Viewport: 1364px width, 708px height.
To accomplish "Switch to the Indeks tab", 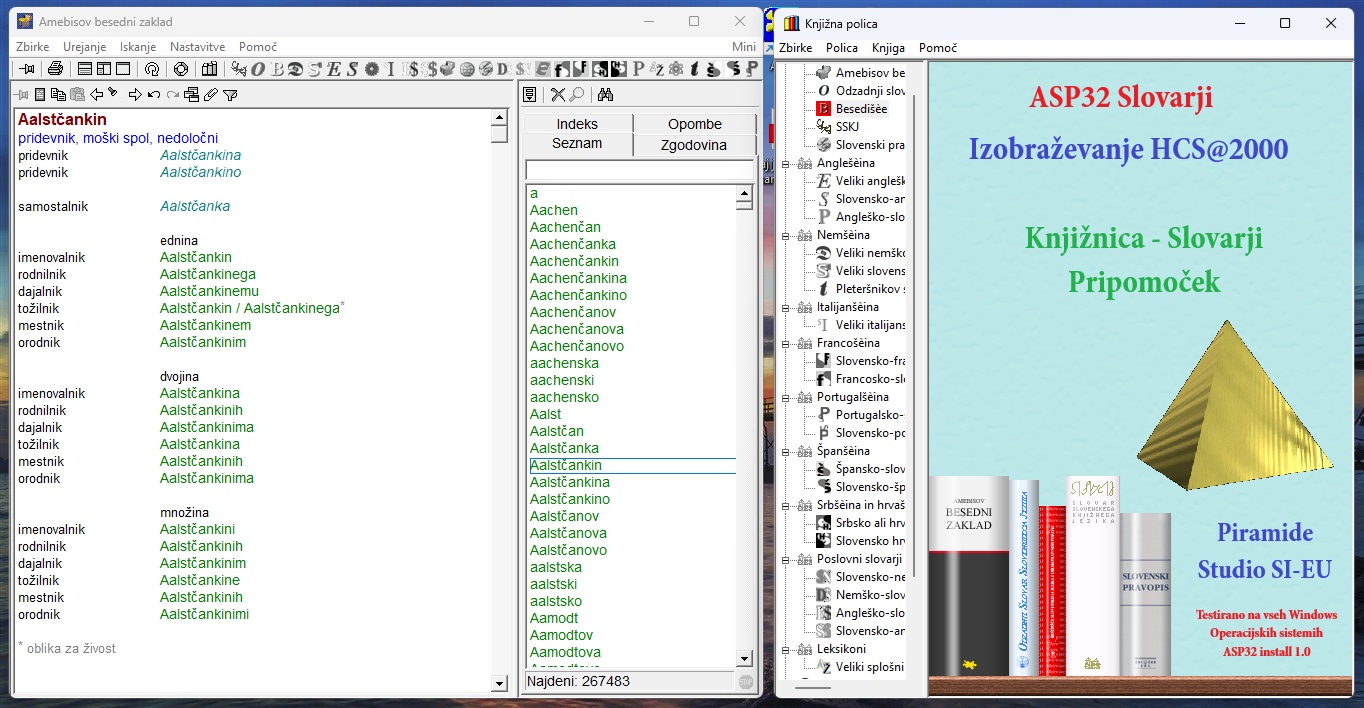I will 577,124.
